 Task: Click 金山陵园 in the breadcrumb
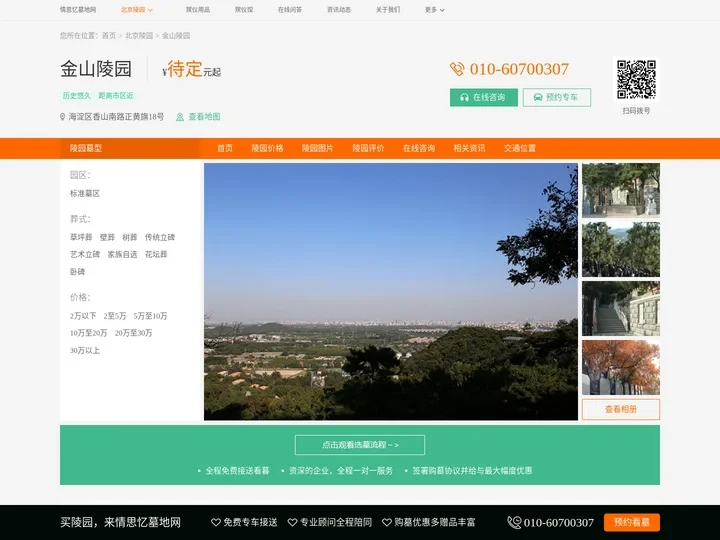pyautogui.click(x=176, y=35)
